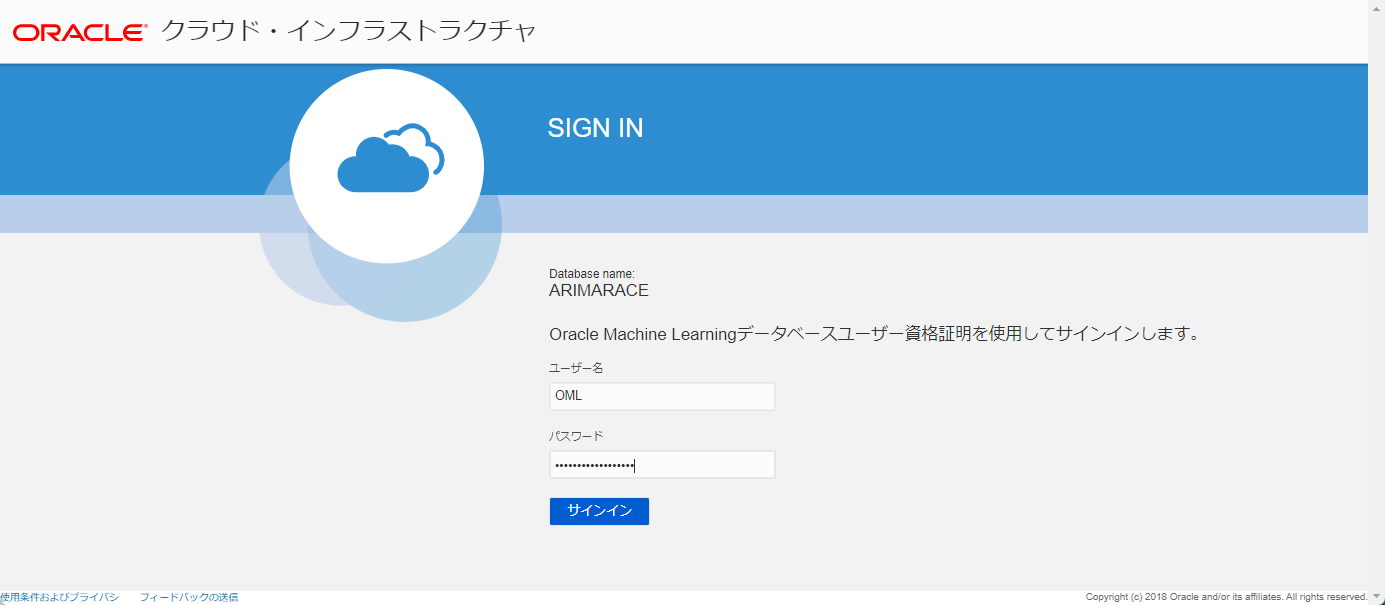The height and width of the screenshot is (605, 1385).
Task: Click the Oracle Machine Learning instruction sentence
Action: 874,334
